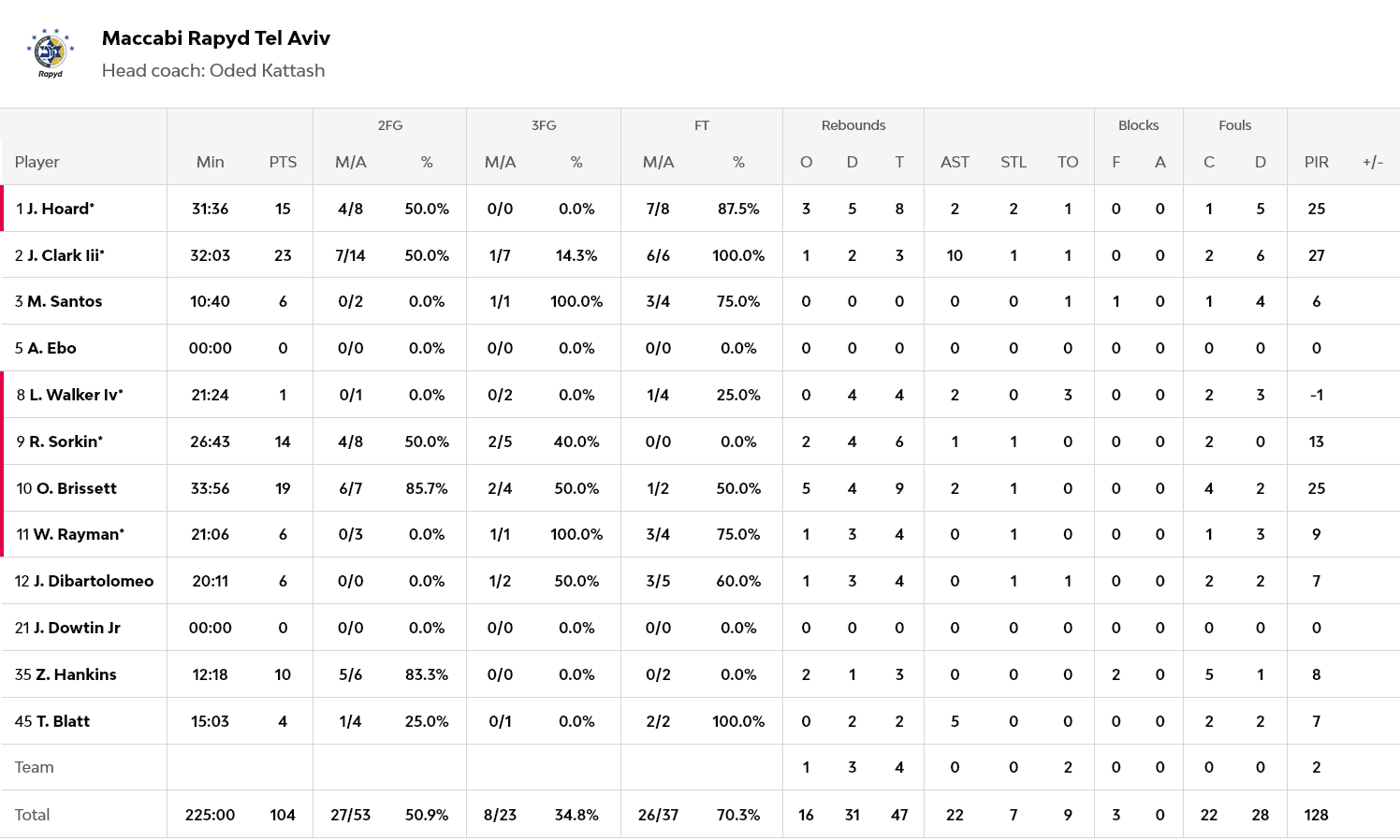Image resolution: width=1400 pixels, height=840 pixels.
Task: View L. Walker Iv's profile
Action: click(x=76, y=395)
